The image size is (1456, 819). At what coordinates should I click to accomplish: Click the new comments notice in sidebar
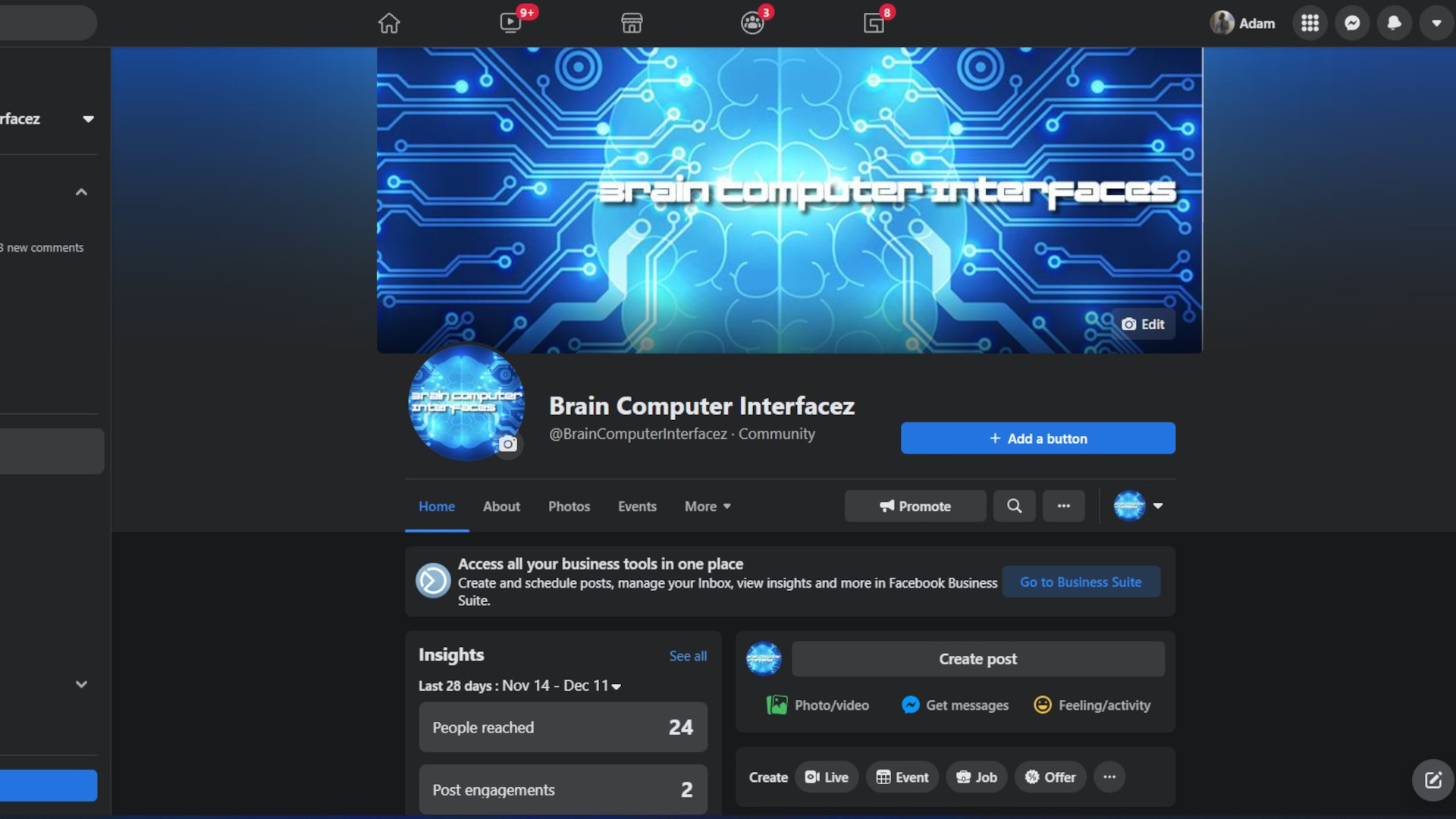[x=42, y=248]
